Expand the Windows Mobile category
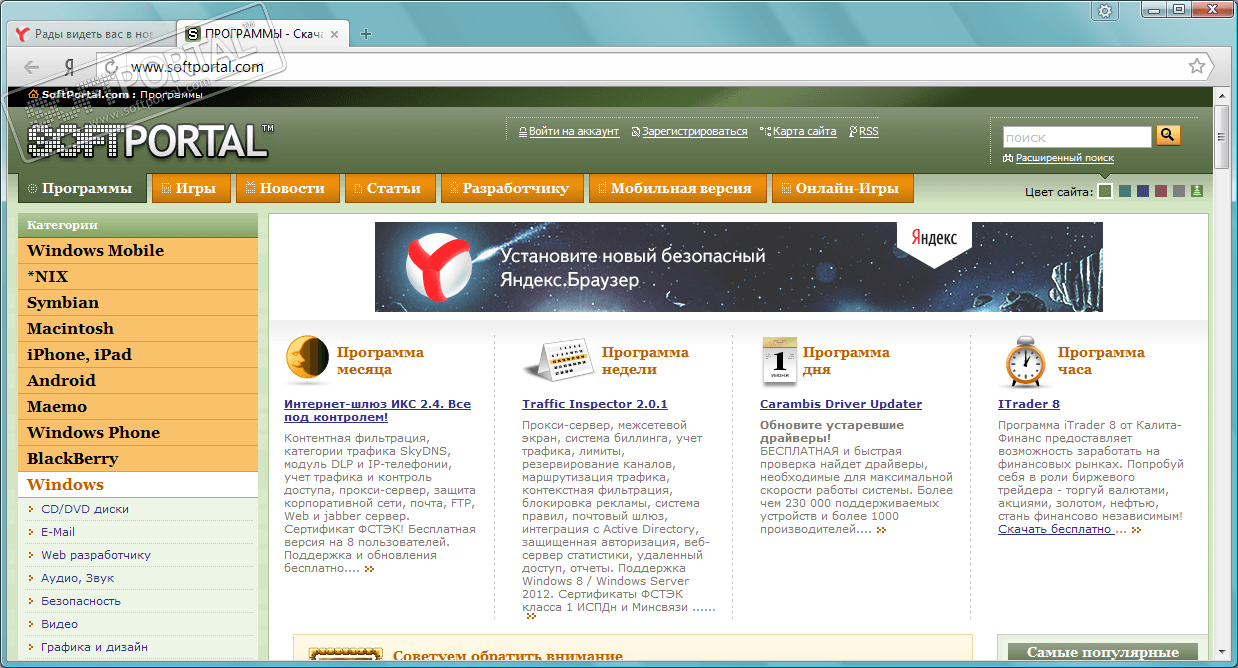Screen dimensions: 1238x668 138,250
